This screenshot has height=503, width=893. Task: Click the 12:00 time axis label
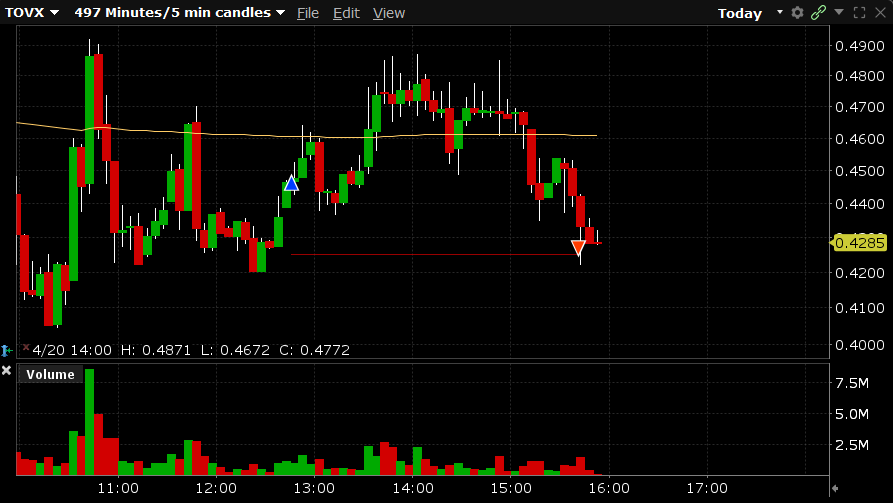point(216,488)
